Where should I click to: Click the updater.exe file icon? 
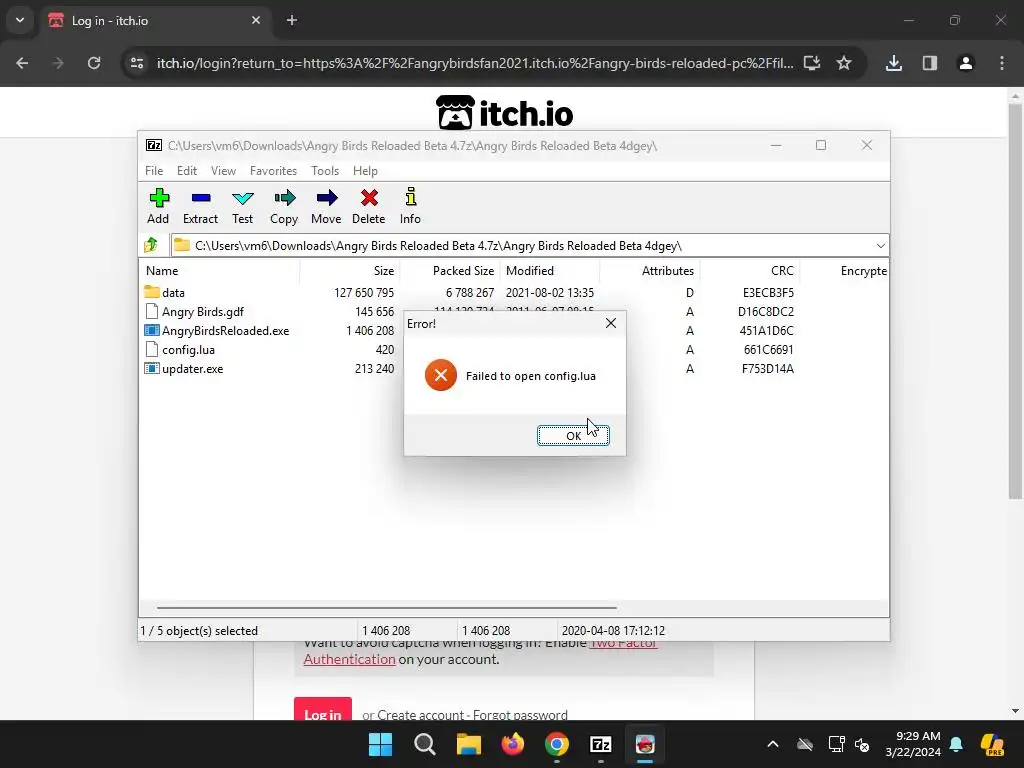click(x=152, y=368)
